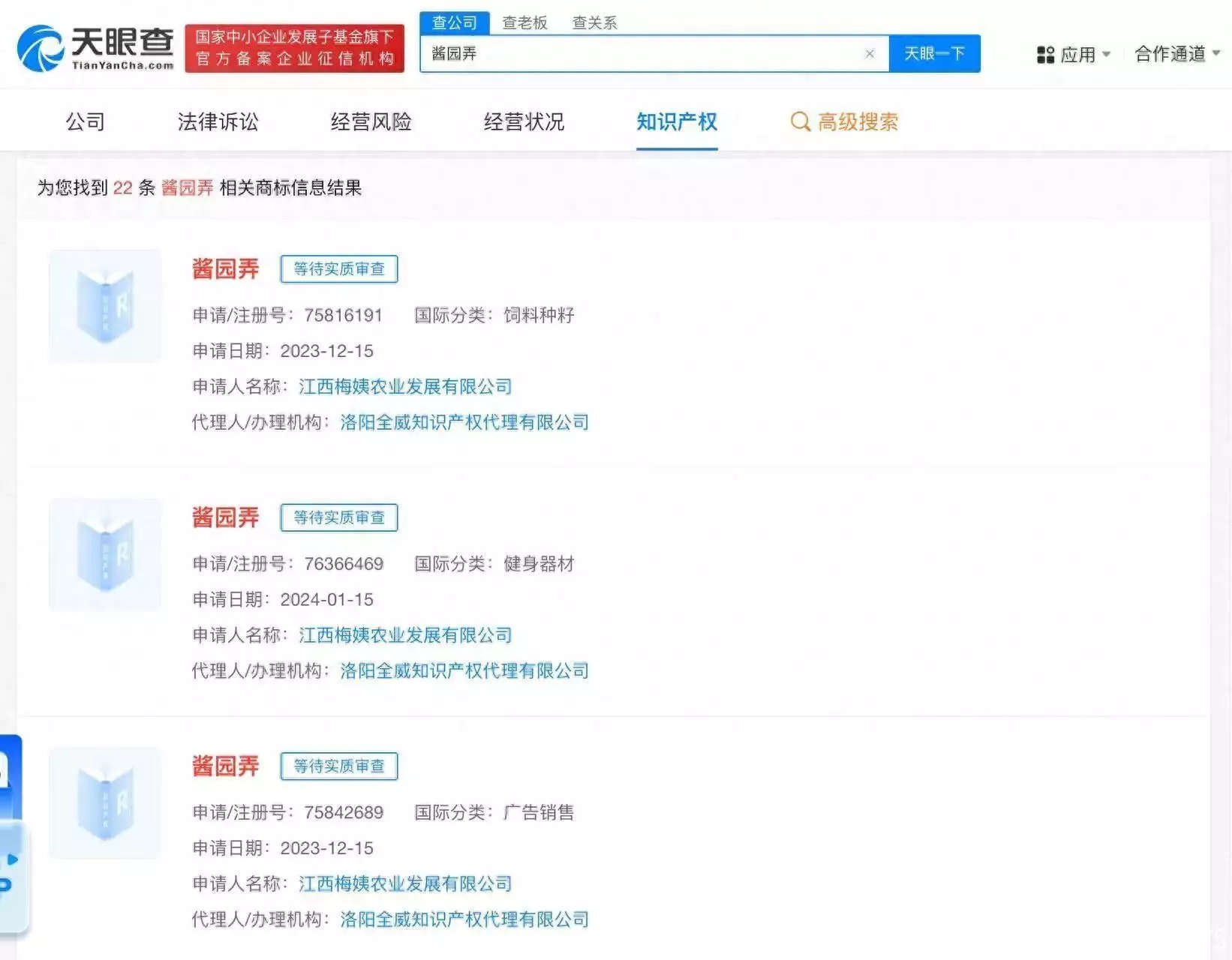Open agency 洛阳全威知识产权代理有限公司 in 75816191 result
Screen dimensions: 1232x960
(x=464, y=422)
